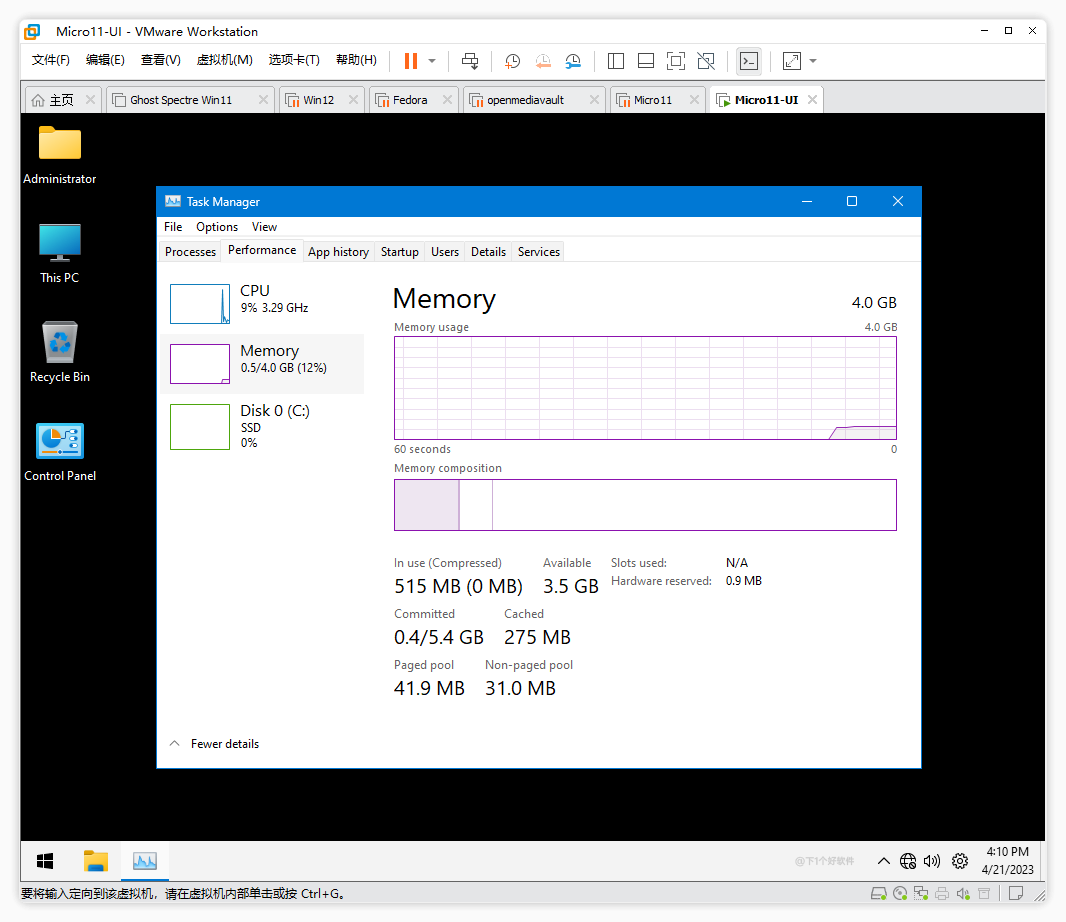Screen dimensions: 1066x922
Task: Switch to the App history tab
Action: pos(338,252)
